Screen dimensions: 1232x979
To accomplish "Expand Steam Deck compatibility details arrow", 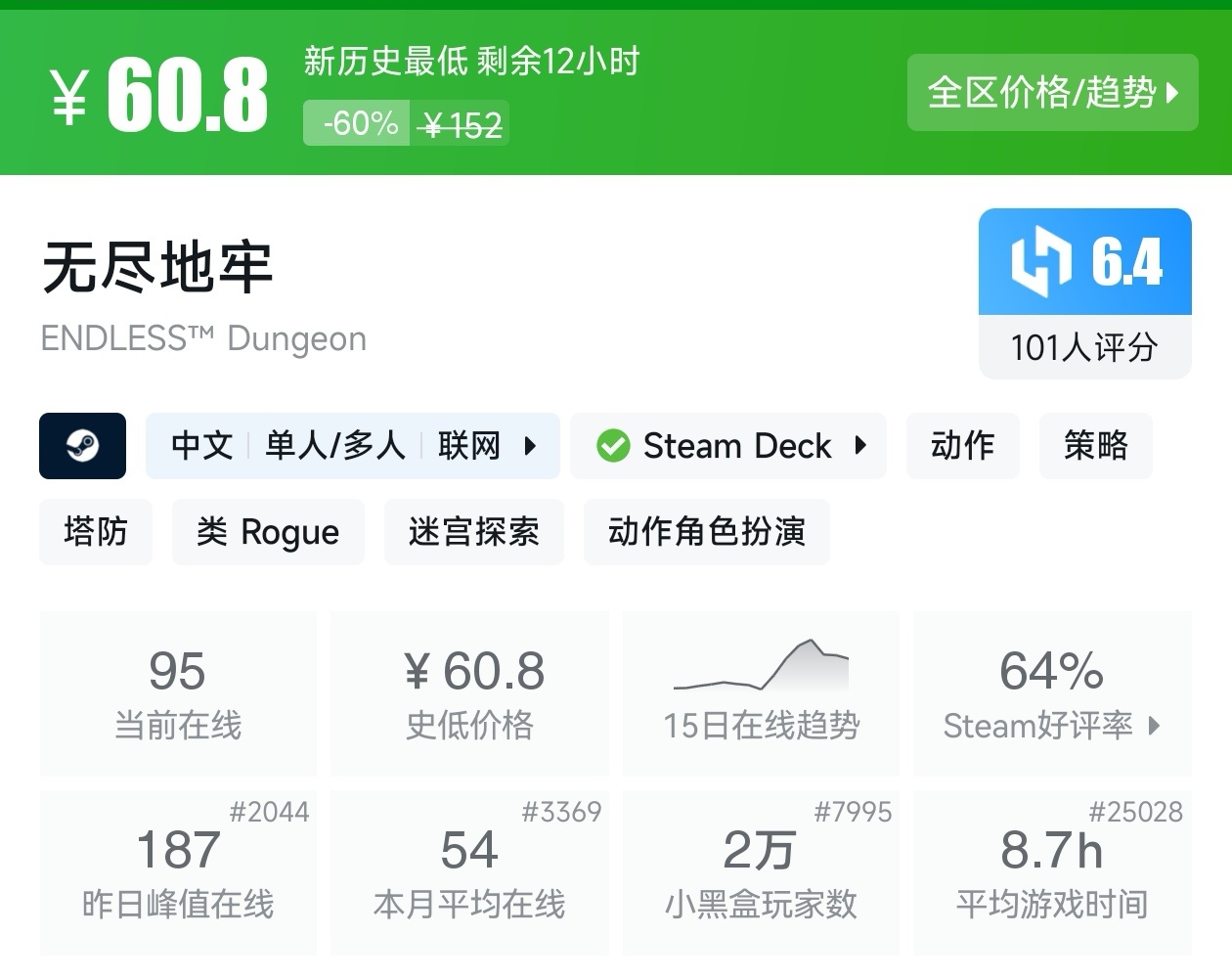I will (x=860, y=446).
